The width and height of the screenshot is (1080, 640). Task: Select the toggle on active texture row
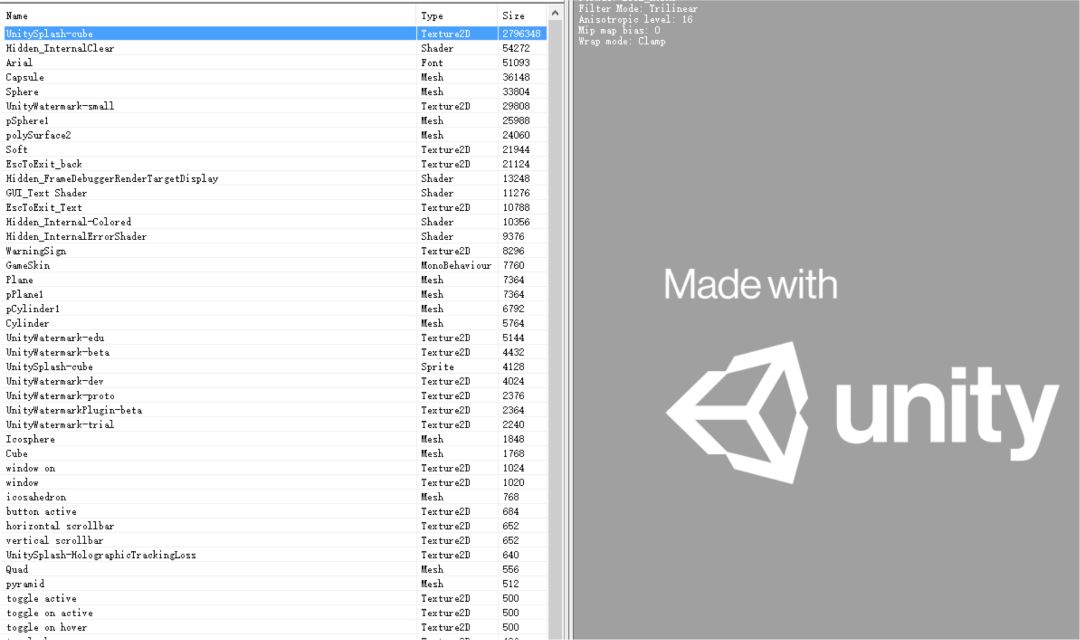276,612
